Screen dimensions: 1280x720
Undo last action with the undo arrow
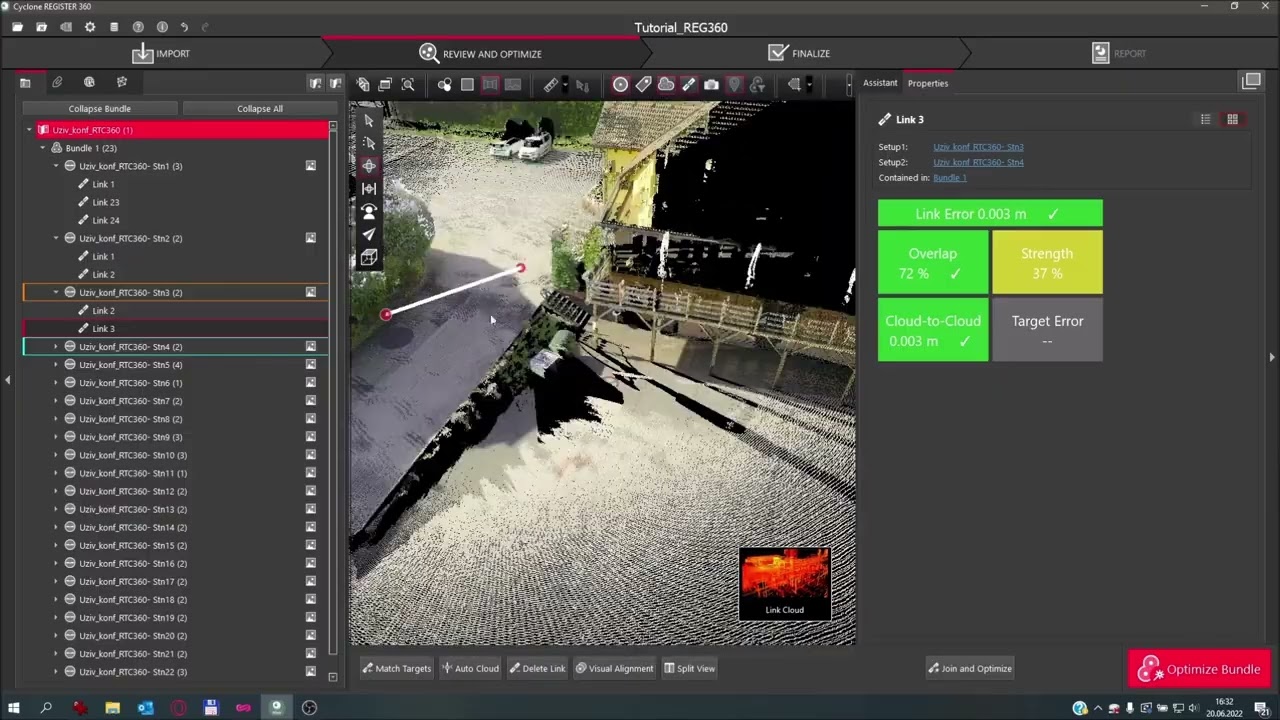pyautogui.click(x=184, y=27)
